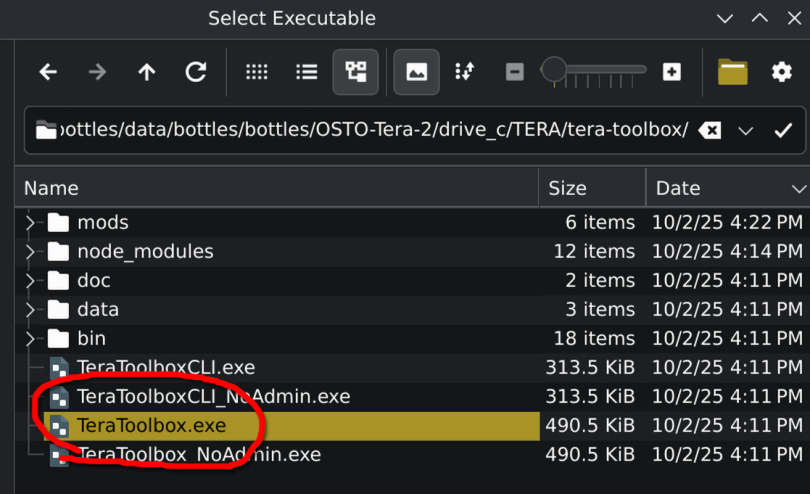The image size is (810, 494).
Task: Confirm the entered path with checkmark
Action: click(x=782, y=130)
